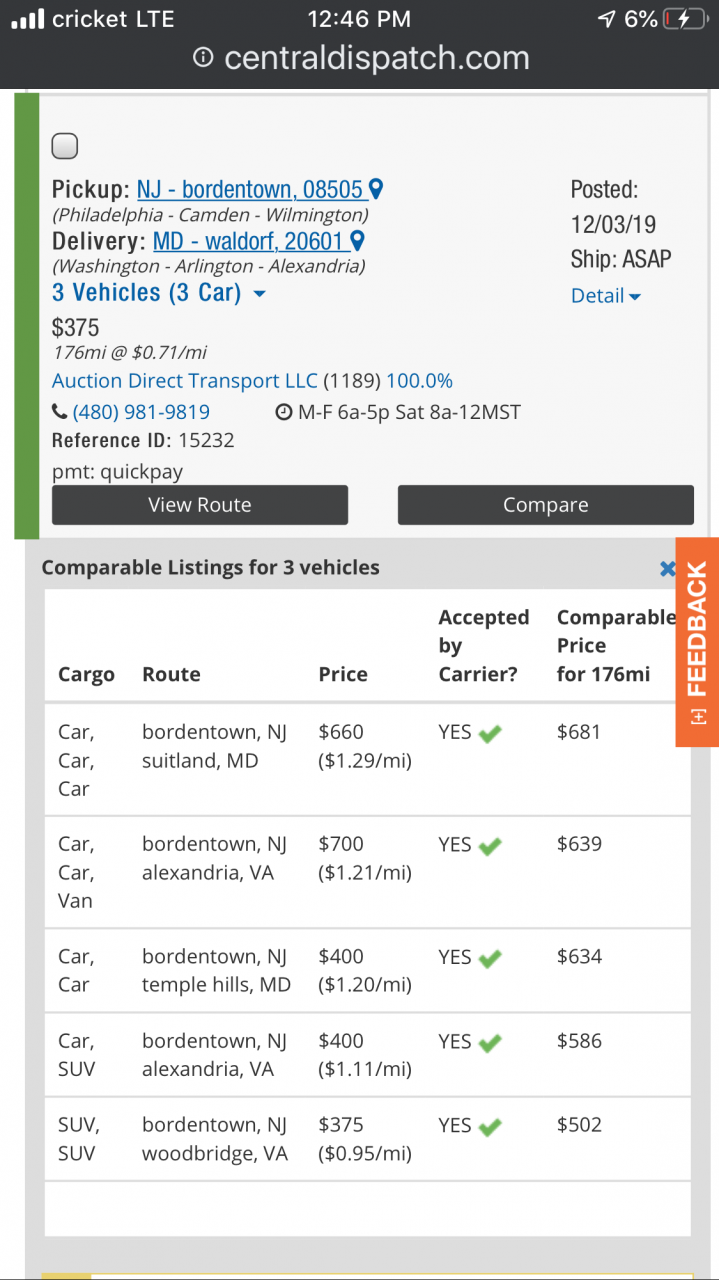
Task: Tap the site info icon next to centraldispatch.com
Action: click(203, 58)
